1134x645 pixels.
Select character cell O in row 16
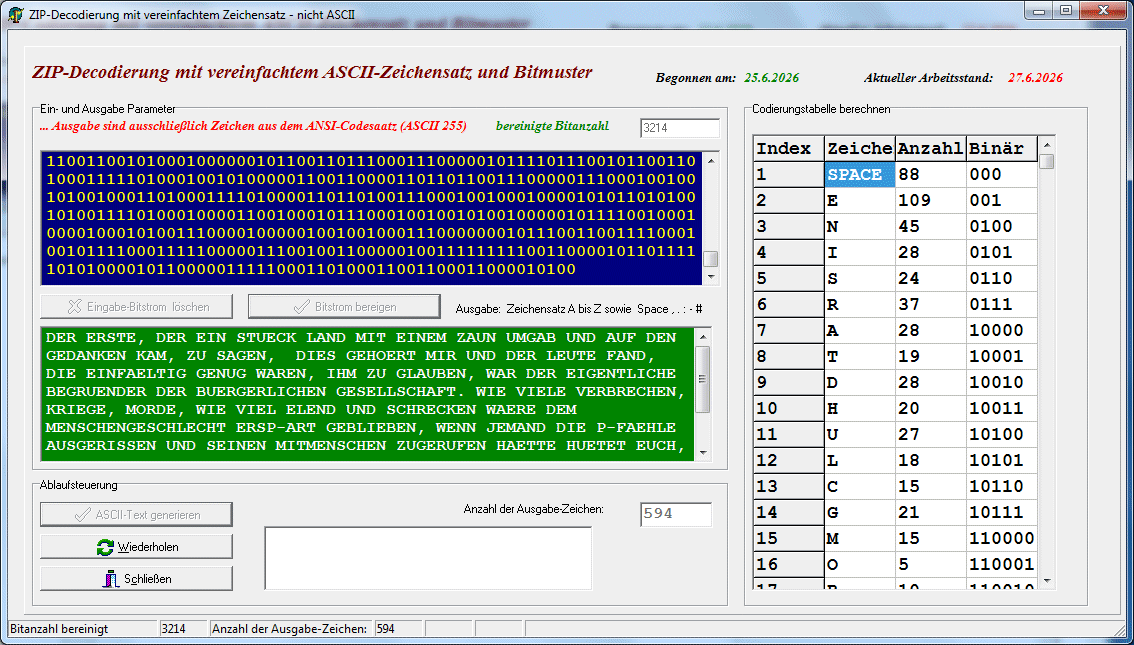(860, 565)
